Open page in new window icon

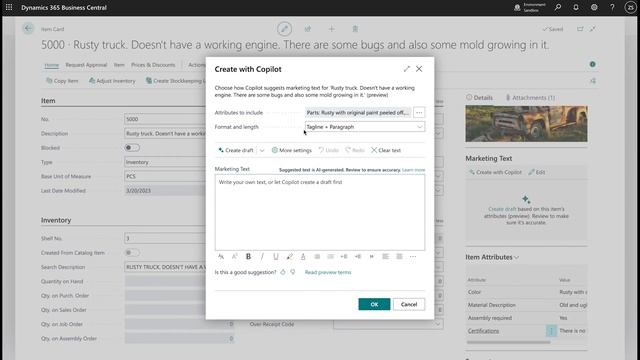(580, 29)
